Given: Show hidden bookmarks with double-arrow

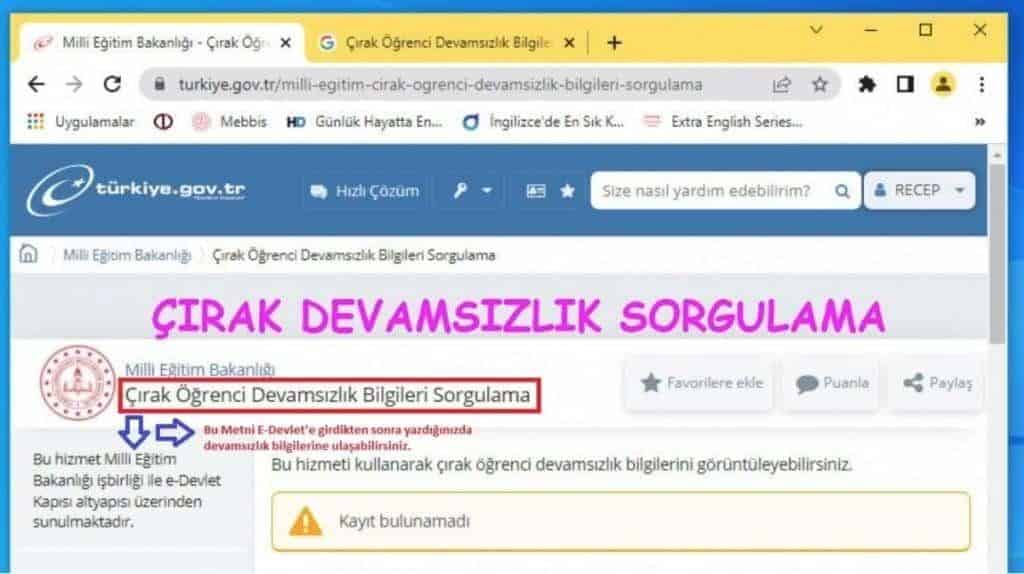Looking at the screenshot, I should [980, 122].
